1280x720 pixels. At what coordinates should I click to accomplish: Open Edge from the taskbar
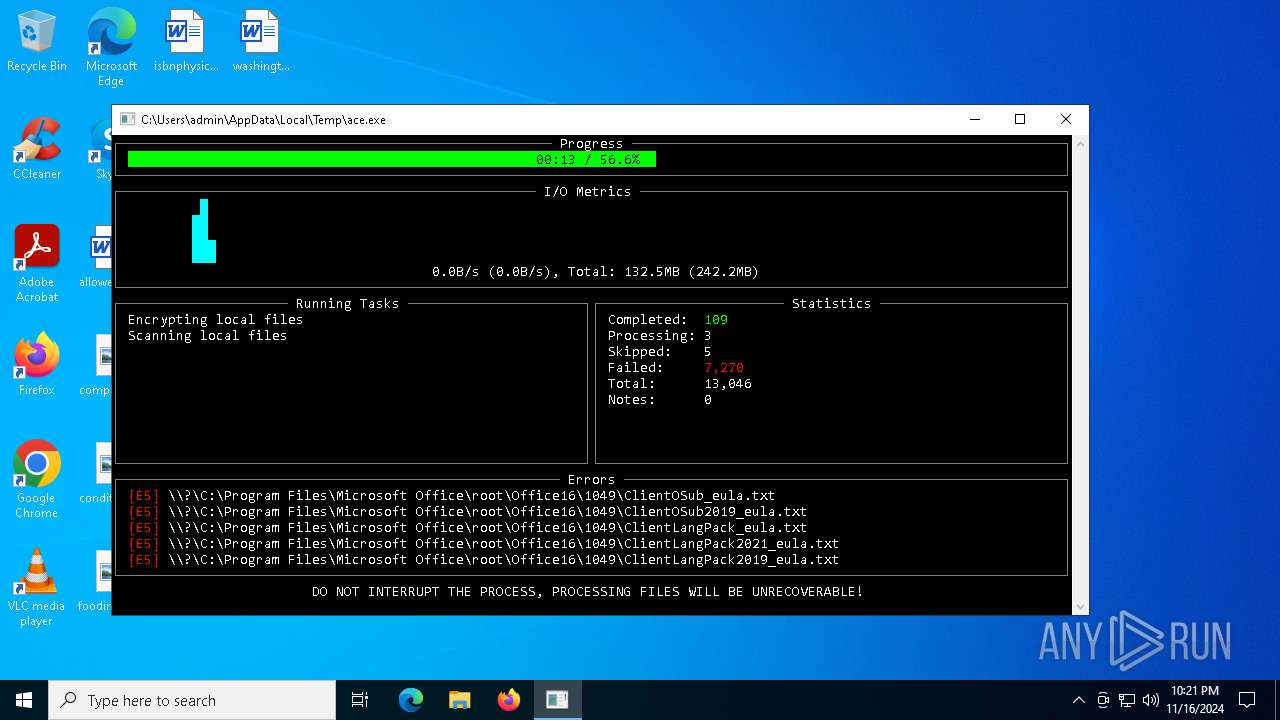[x=411, y=700]
